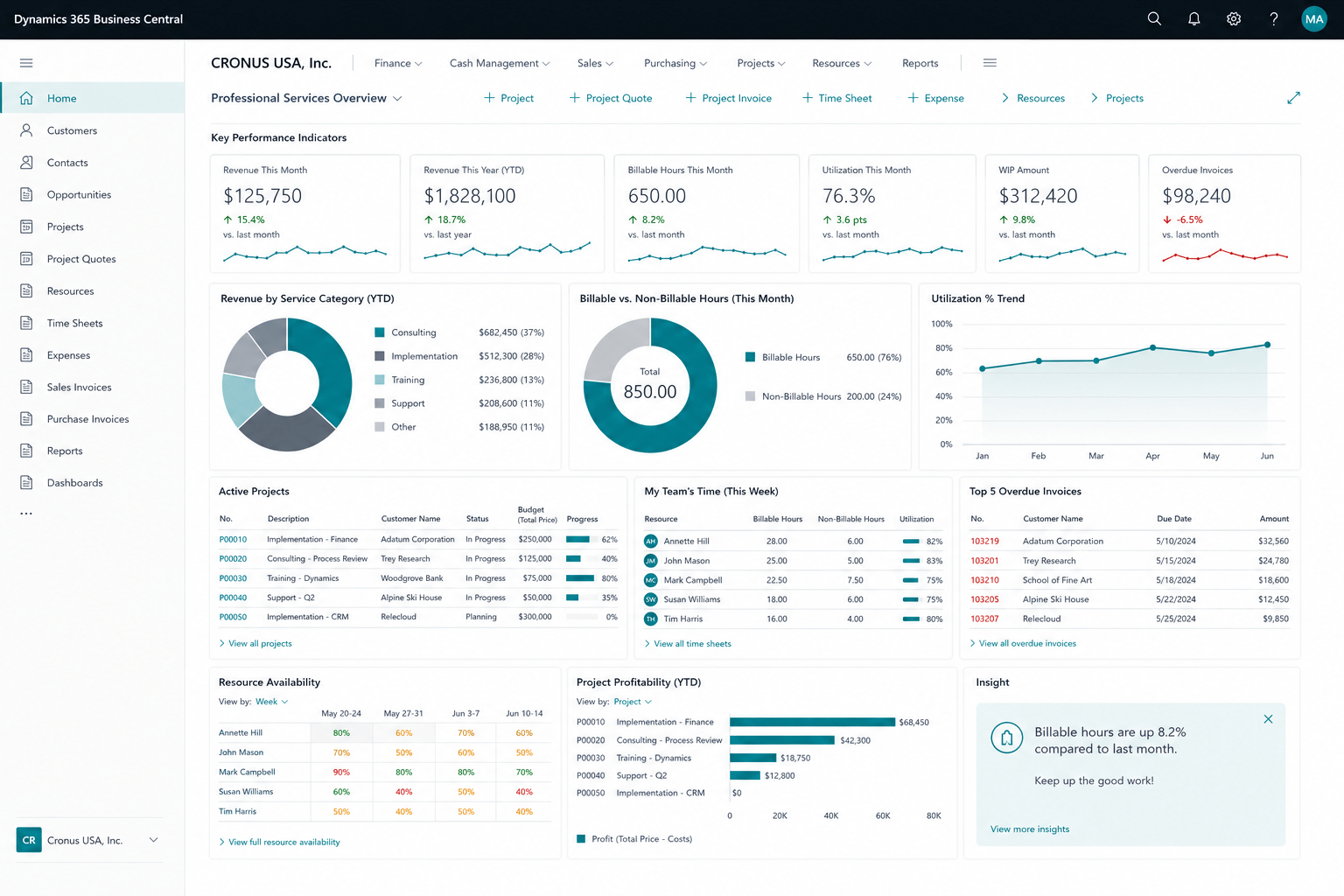The image size is (1344, 896).
Task: Click the Contacts icon in sidebar
Action: (x=26, y=163)
